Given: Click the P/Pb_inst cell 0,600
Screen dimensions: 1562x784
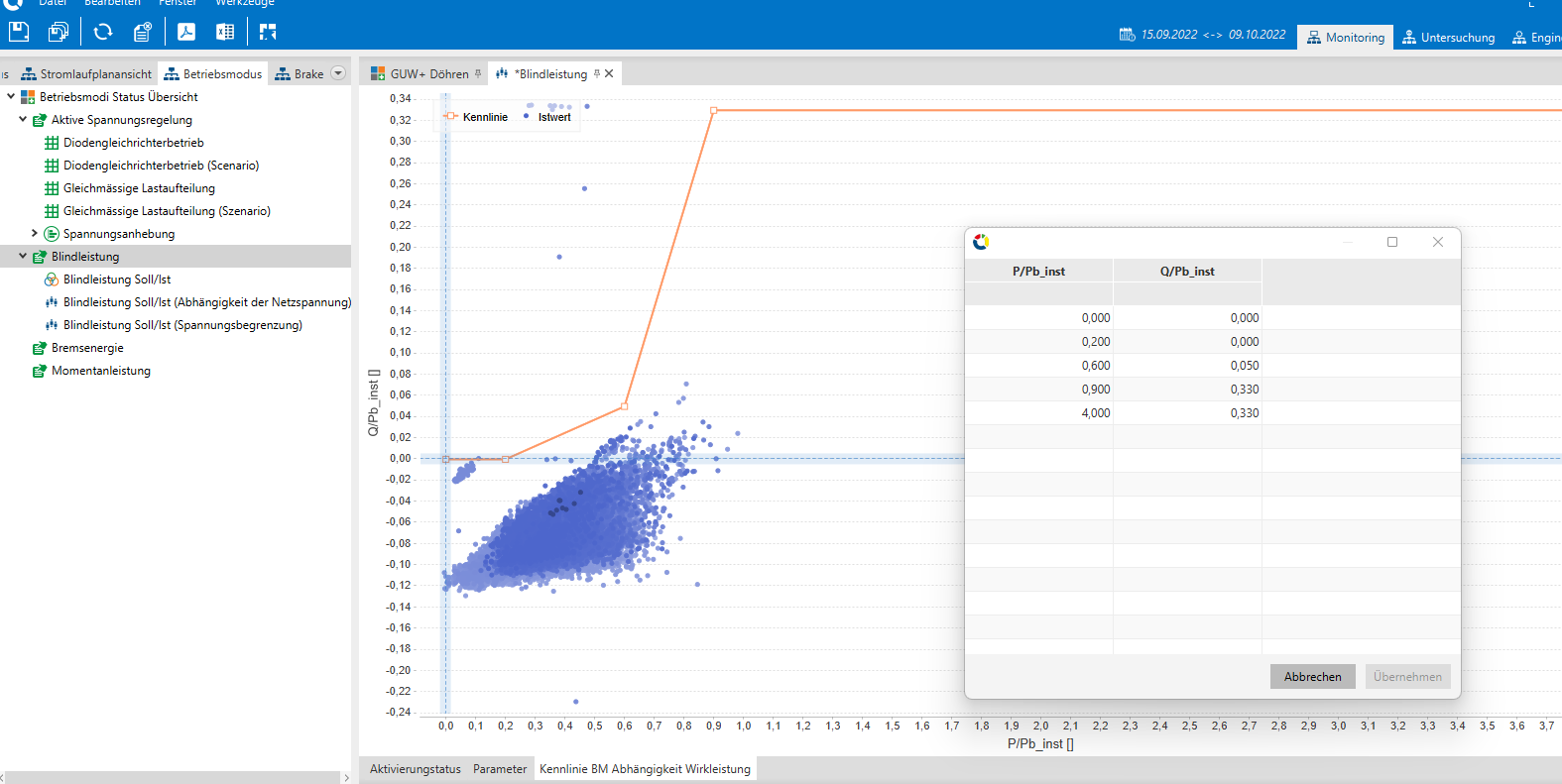Looking at the screenshot, I should (1038, 366).
